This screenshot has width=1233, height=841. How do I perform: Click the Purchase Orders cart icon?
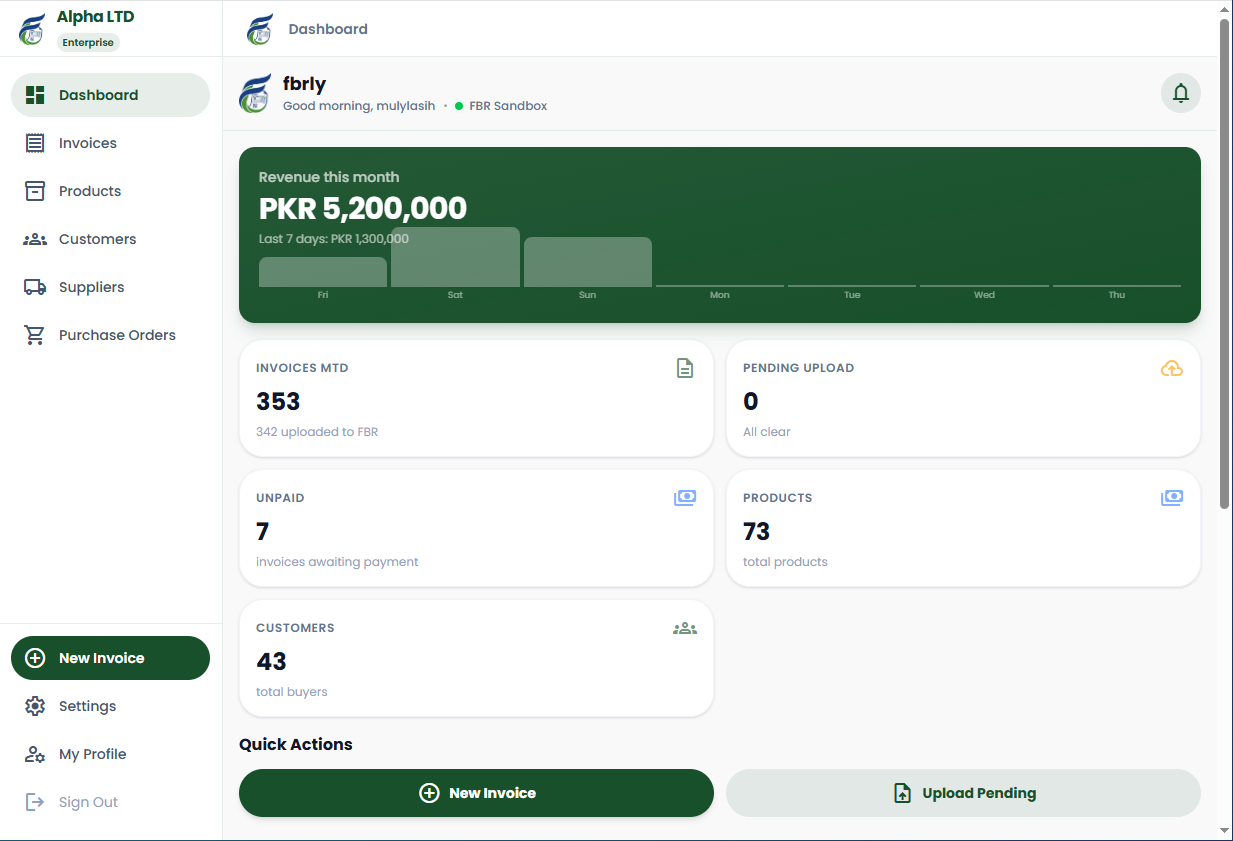pyautogui.click(x=35, y=334)
